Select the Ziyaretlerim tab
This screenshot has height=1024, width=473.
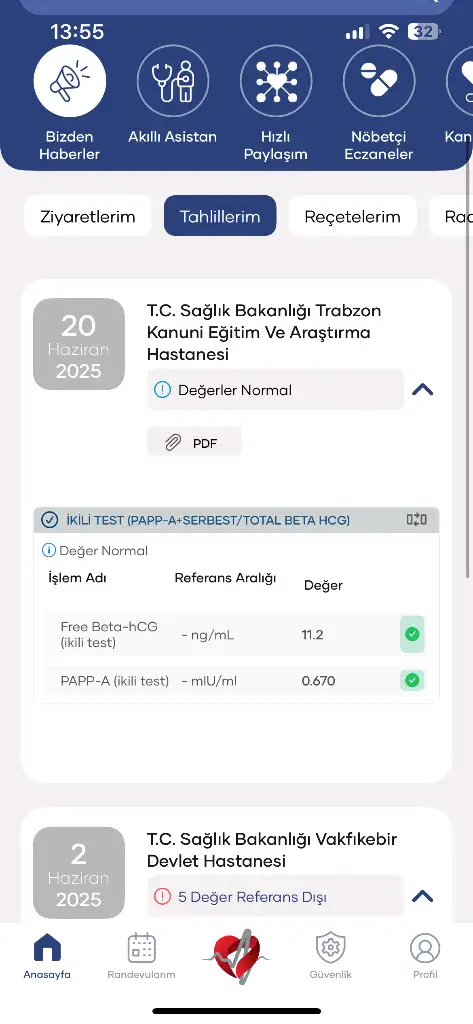(x=88, y=216)
